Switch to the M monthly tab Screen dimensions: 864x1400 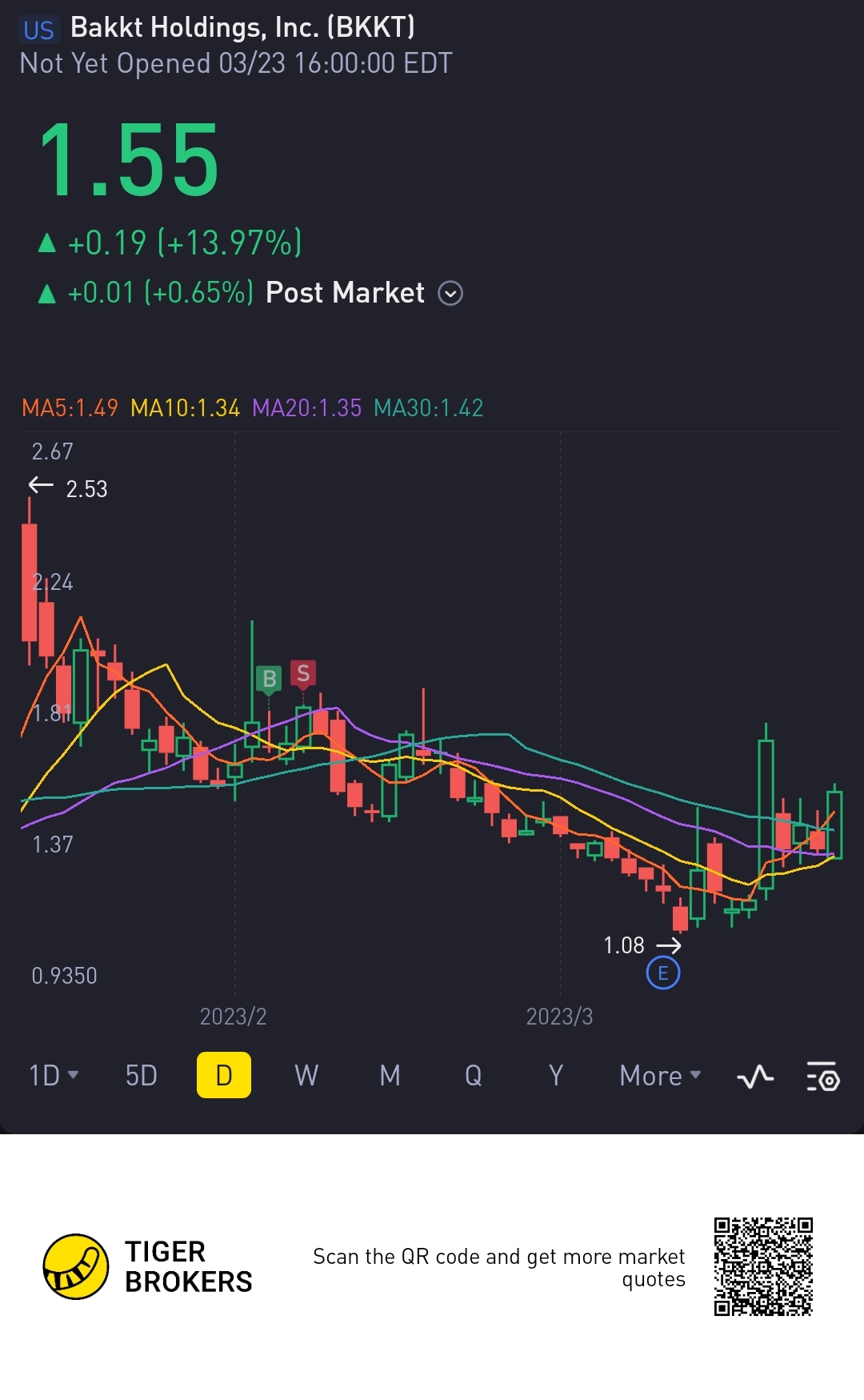point(390,1075)
